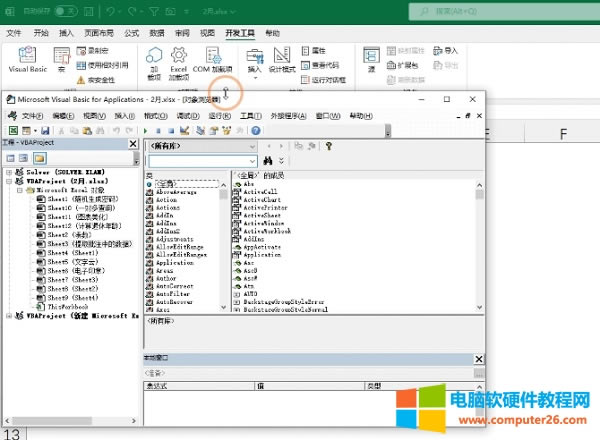Screen dimensions: 600x440
Task: Select Sheet11 (图表美化) in project tree
Action: [x=72, y=217]
